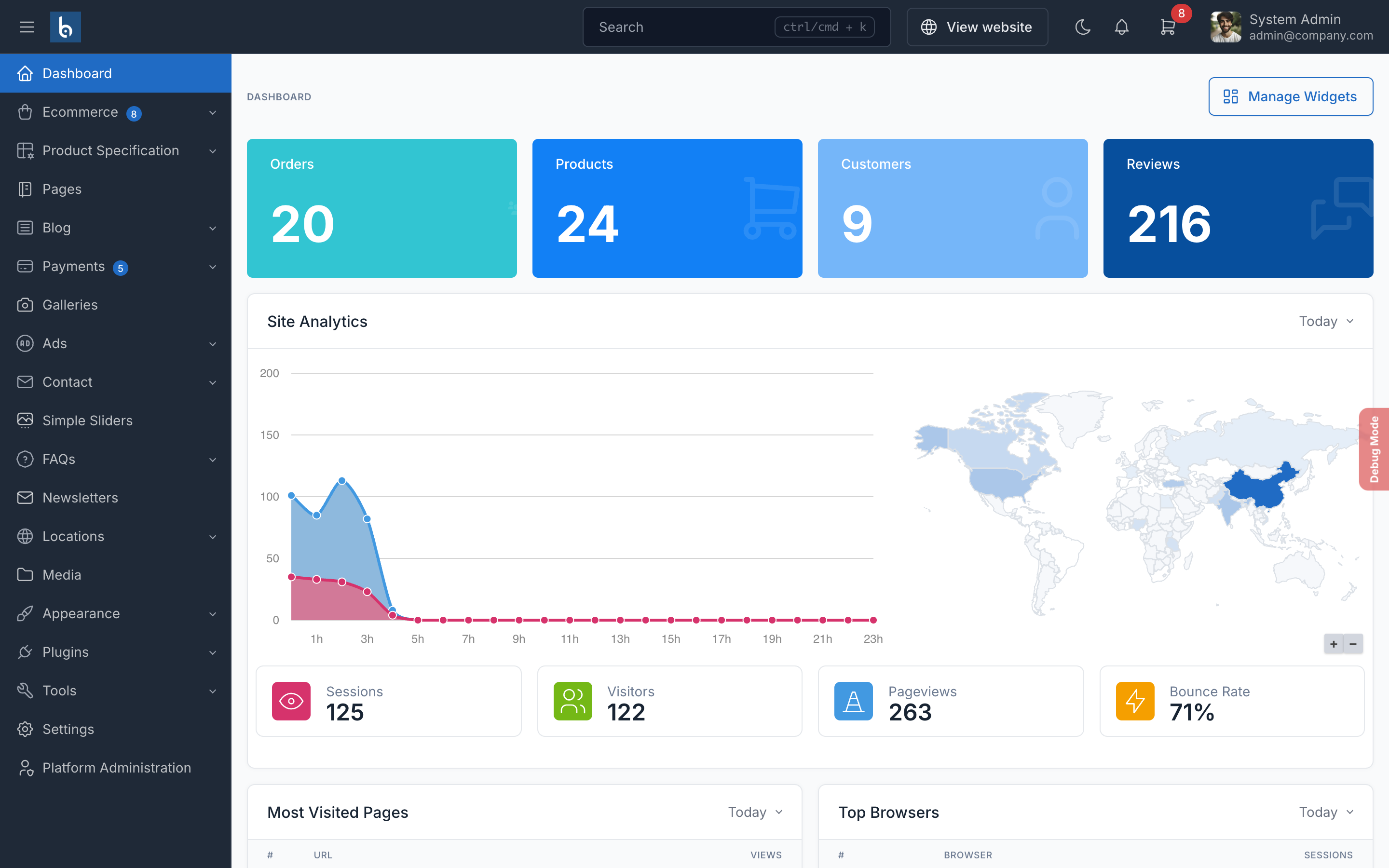Viewport: 1389px width, 868px height.
Task: Expand the Ecommerce sidebar section
Action: (81, 112)
